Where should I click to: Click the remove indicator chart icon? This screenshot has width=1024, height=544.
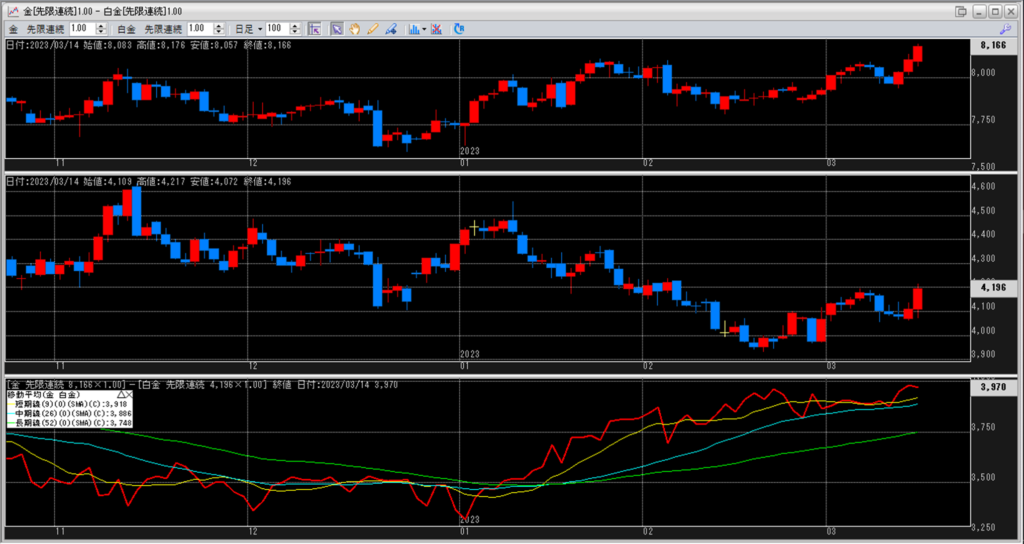tap(439, 29)
